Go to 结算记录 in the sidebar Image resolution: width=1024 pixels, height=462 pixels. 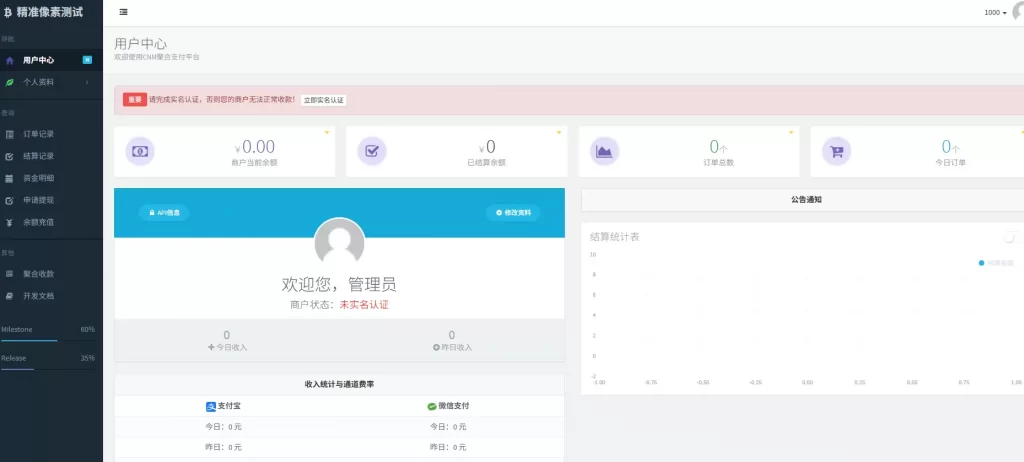click(x=51, y=156)
